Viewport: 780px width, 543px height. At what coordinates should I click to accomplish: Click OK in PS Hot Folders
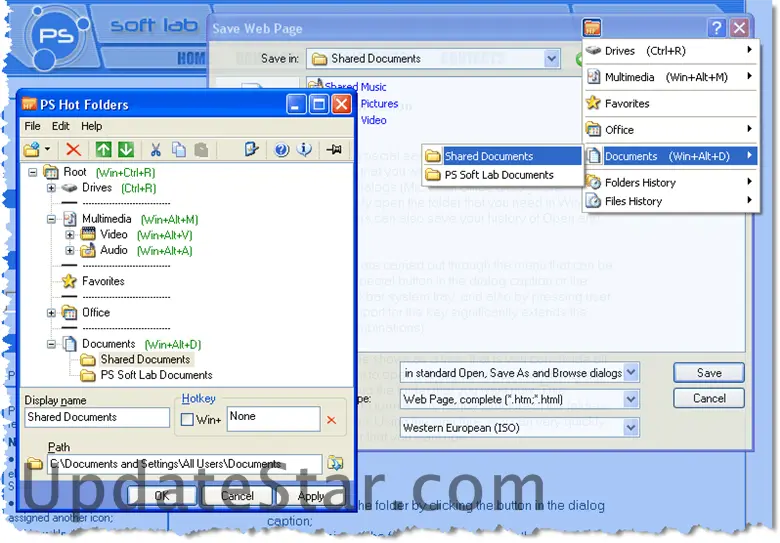pos(162,496)
